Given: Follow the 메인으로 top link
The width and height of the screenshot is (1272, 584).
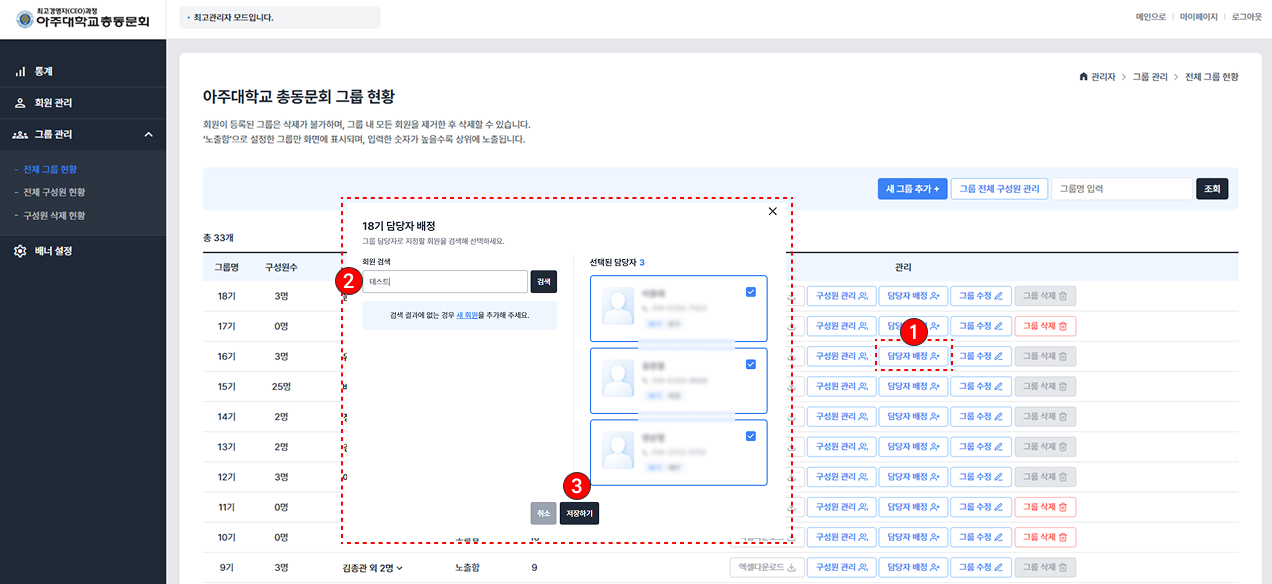Looking at the screenshot, I should tap(1151, 17).
